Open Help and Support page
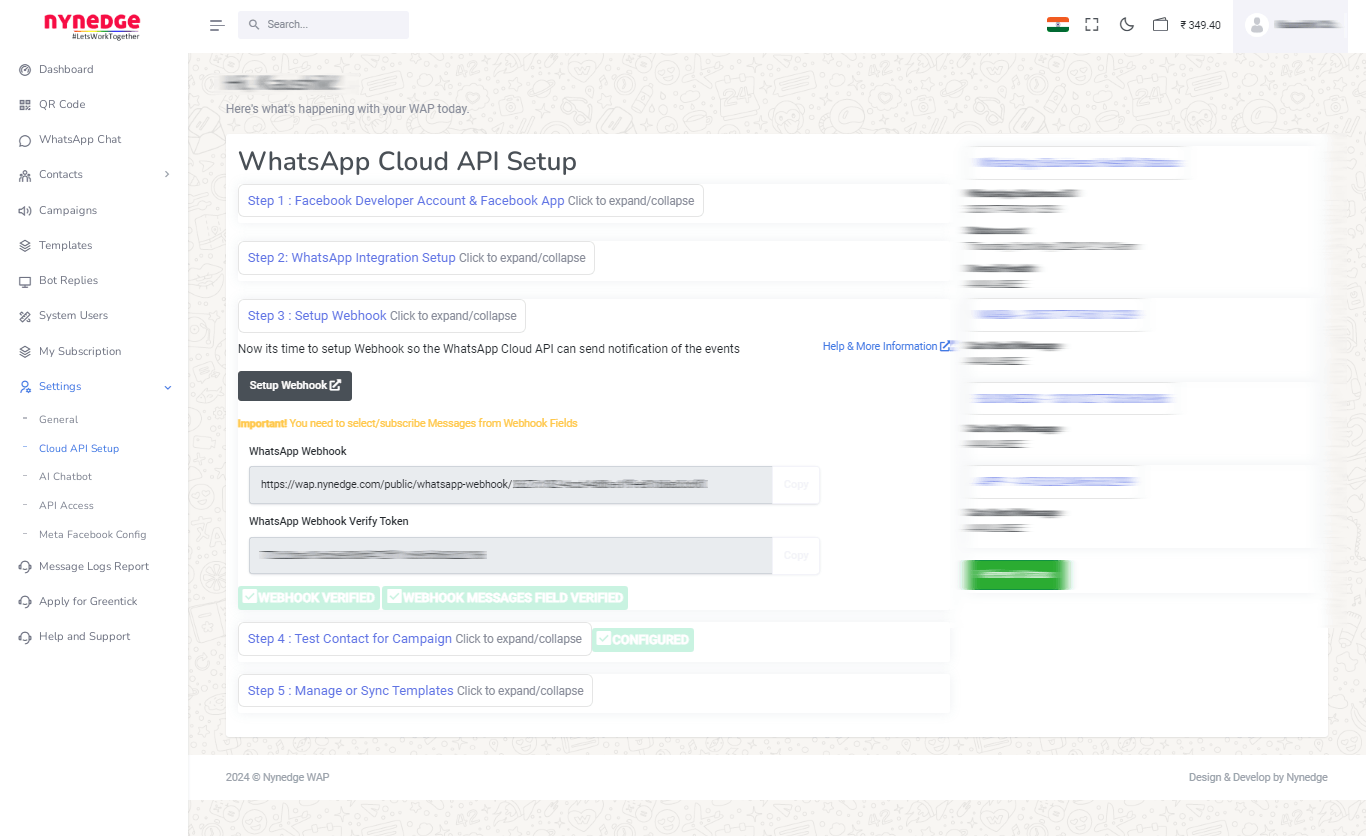The height and width of the screenshot is (836, 1366). 85,637
